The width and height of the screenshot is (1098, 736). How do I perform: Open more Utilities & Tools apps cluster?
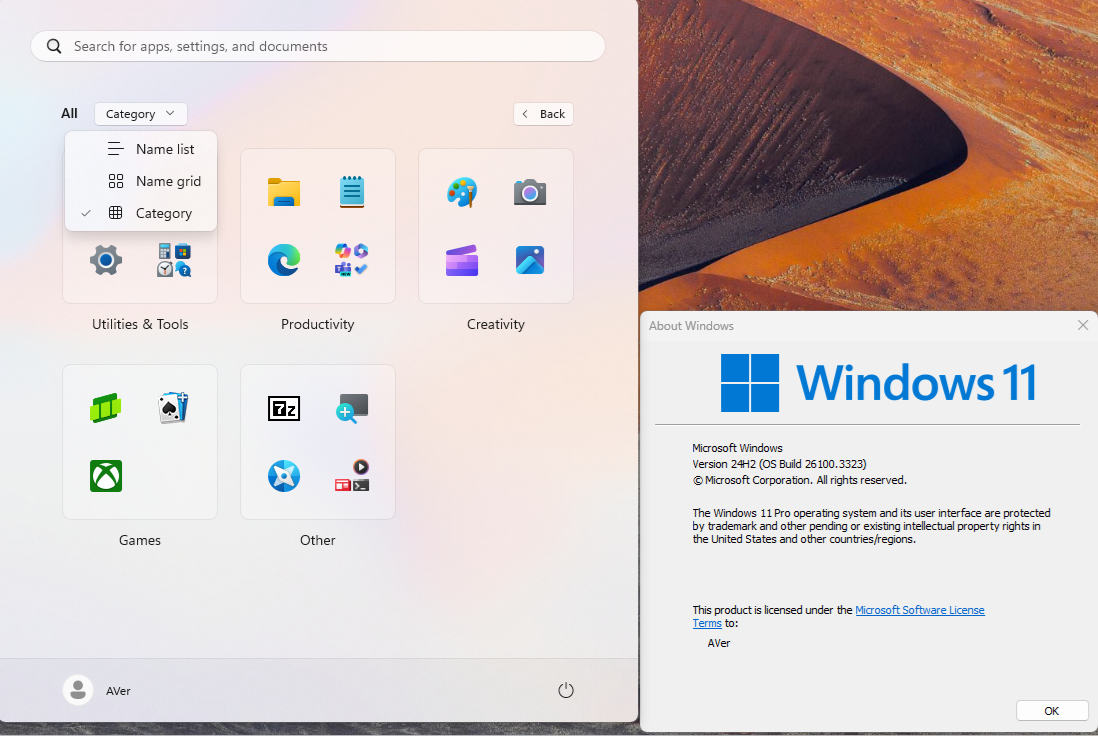174,260
